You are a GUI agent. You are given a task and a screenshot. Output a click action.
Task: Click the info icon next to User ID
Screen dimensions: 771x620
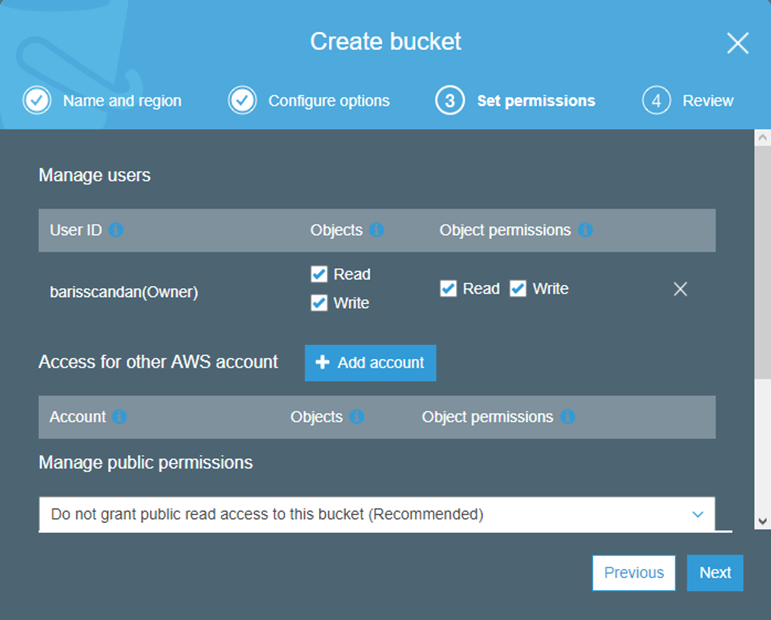[x=116, y=230]
